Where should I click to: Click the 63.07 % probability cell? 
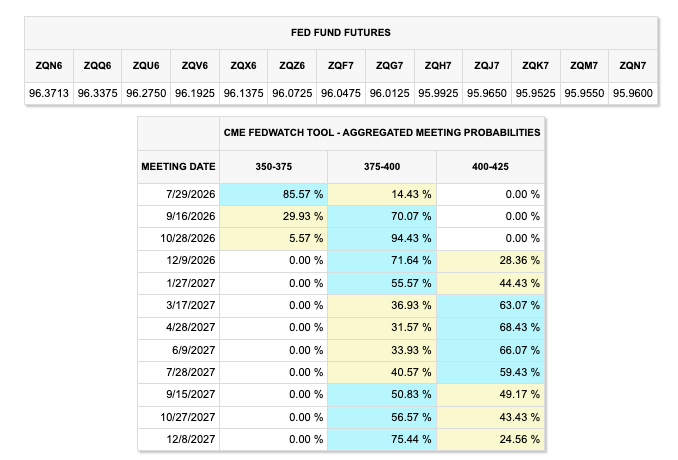pyautogui.click(x=490, y=306)
